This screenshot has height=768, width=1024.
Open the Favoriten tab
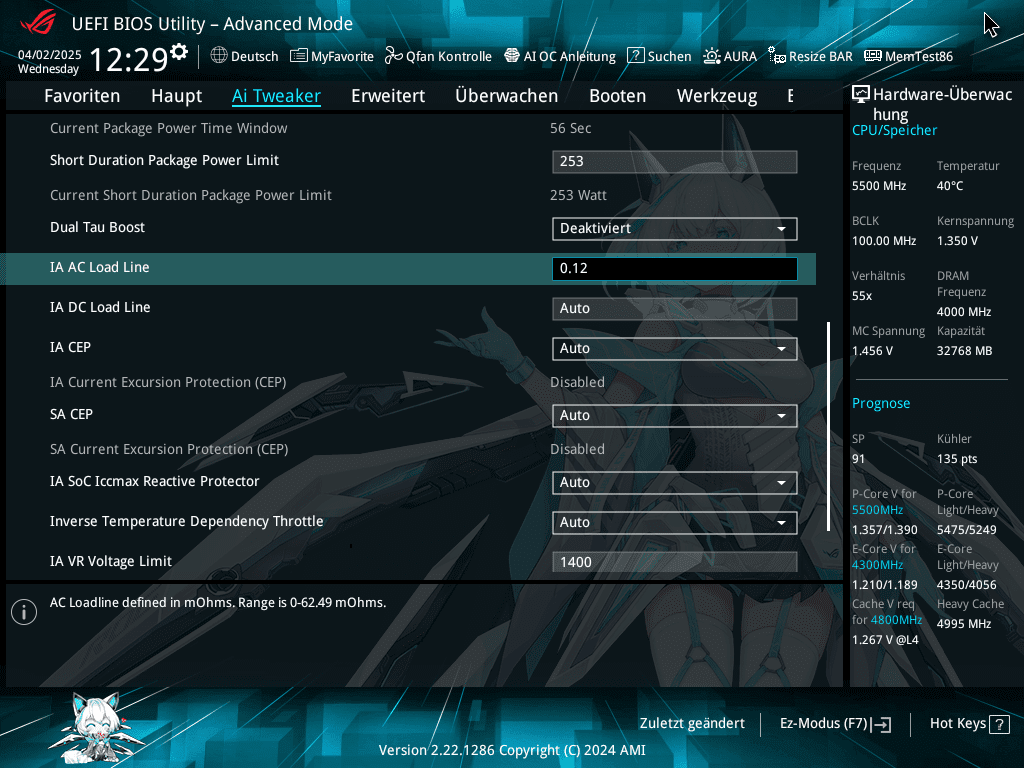point(82,96)
